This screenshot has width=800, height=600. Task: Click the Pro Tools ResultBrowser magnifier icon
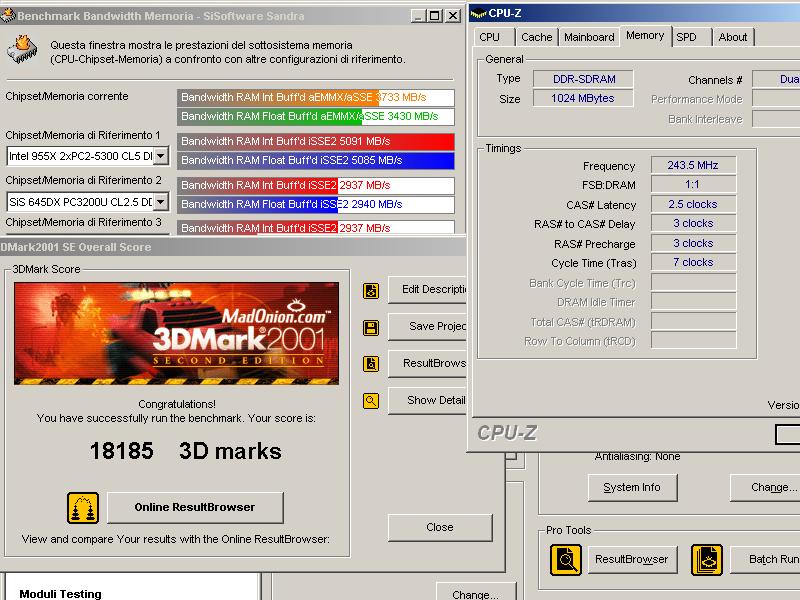click(x=566, y=560)
